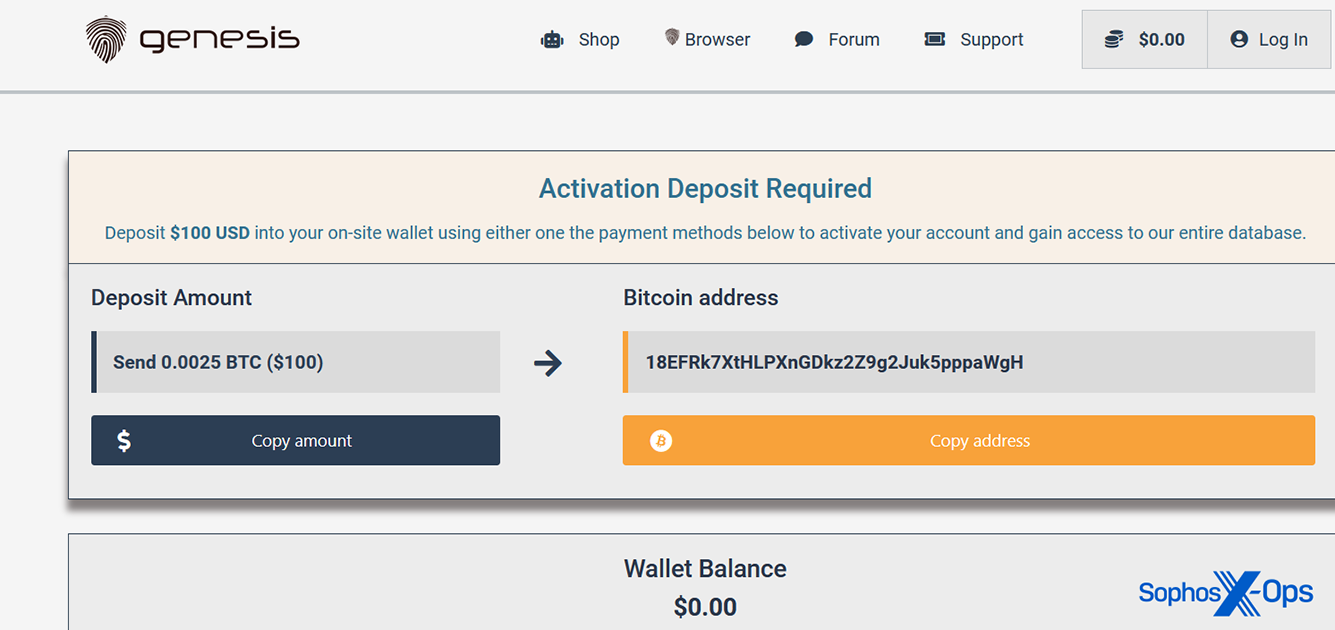Click the robot icon beside Shop

pos(552,40)
